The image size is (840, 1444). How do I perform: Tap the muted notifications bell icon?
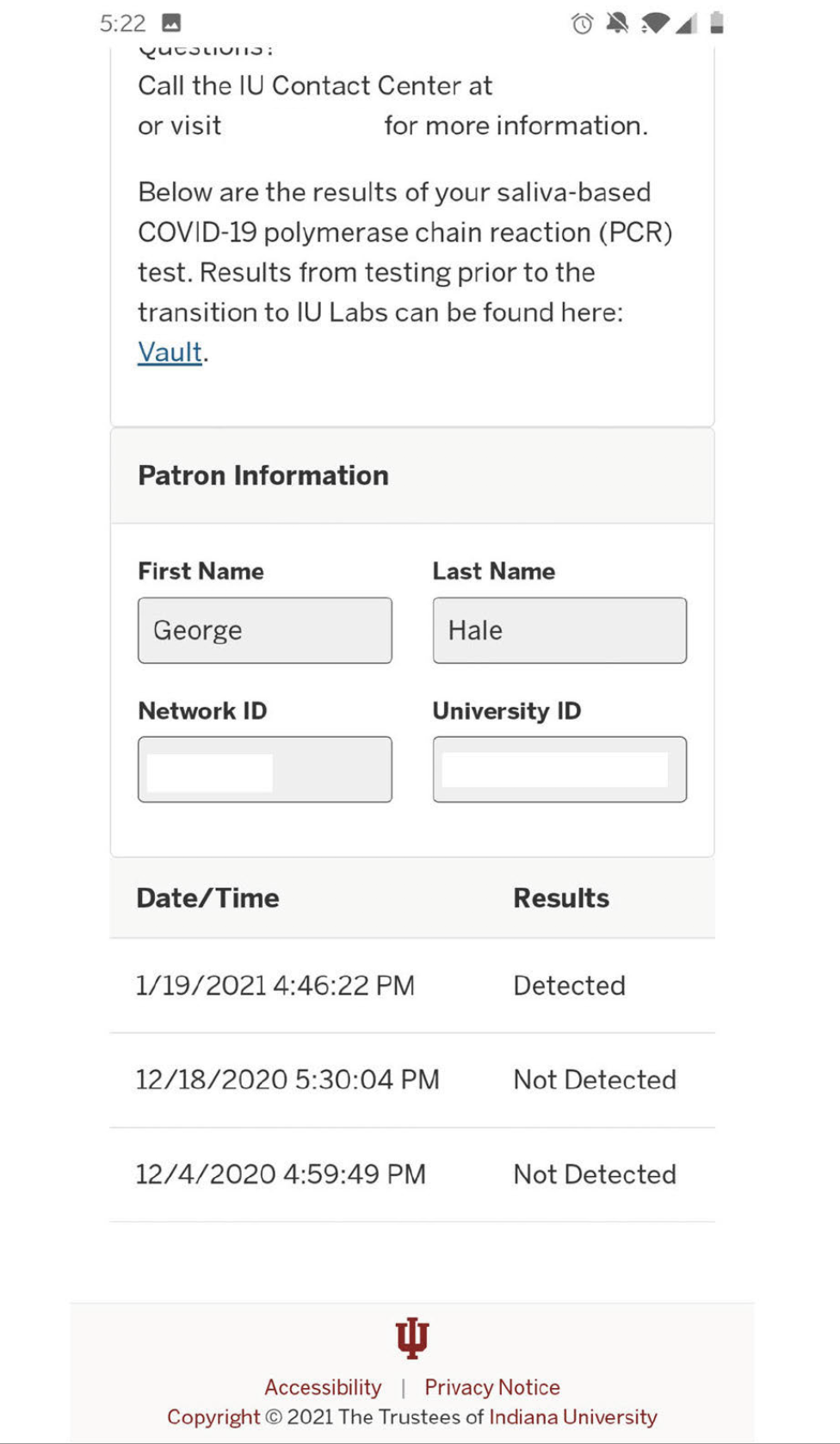(617, 23)
